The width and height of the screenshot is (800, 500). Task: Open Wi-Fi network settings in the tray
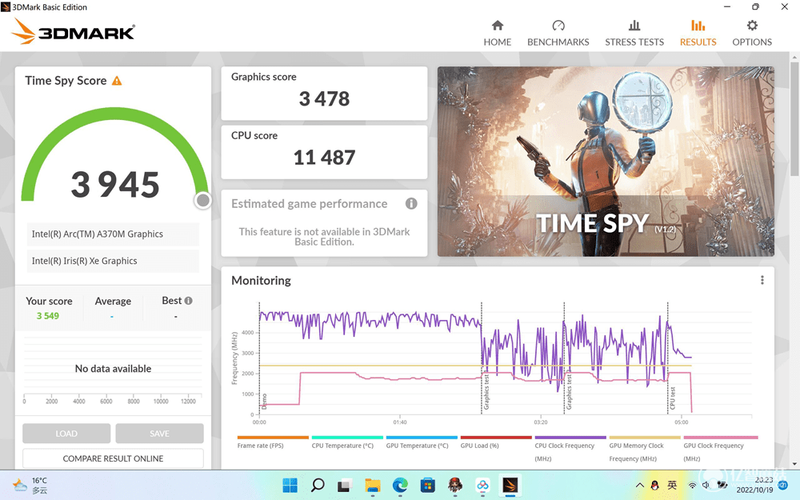tap(692, 485)
